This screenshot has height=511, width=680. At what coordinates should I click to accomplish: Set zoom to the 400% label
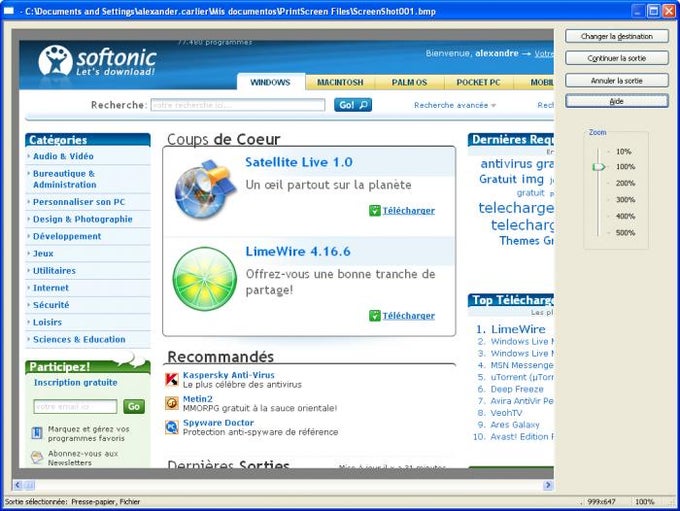click(625, 216)
